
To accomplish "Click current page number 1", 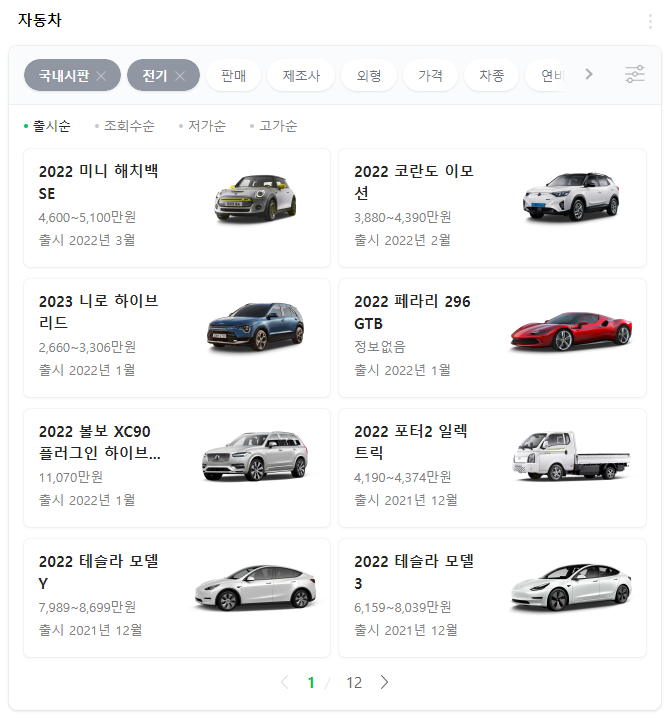I will [311, 682].
